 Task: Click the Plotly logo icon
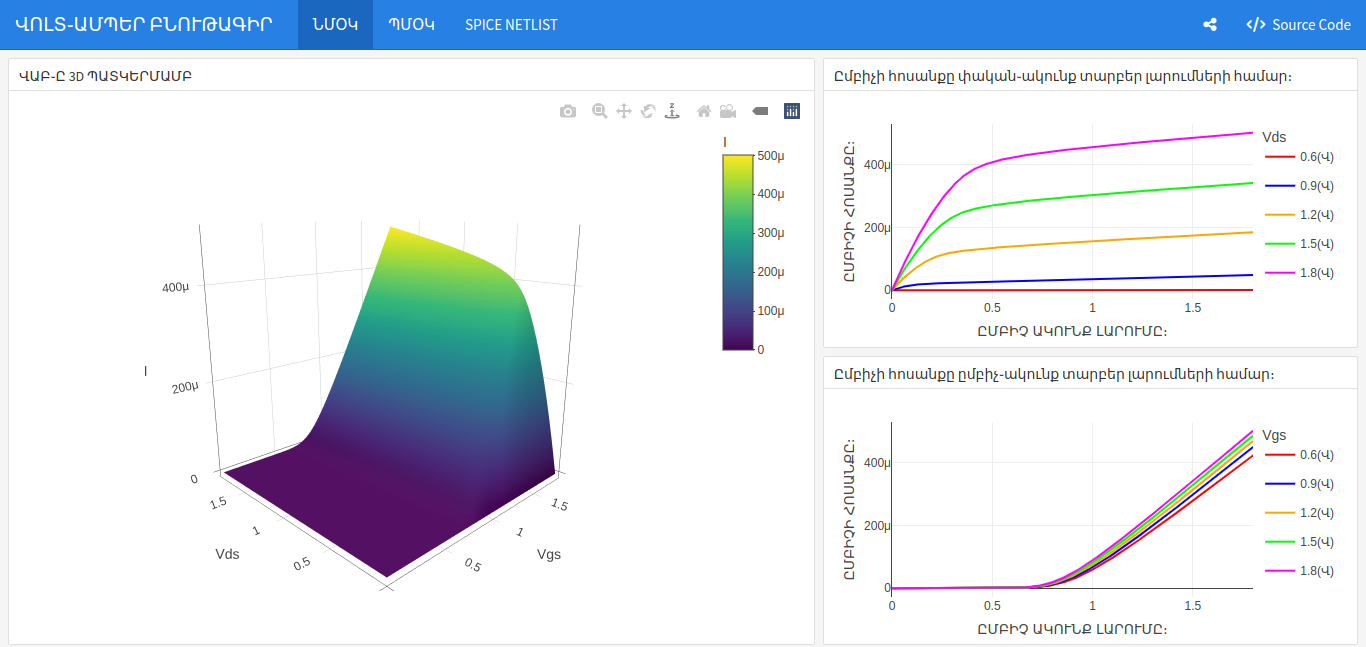pos(792,111)
